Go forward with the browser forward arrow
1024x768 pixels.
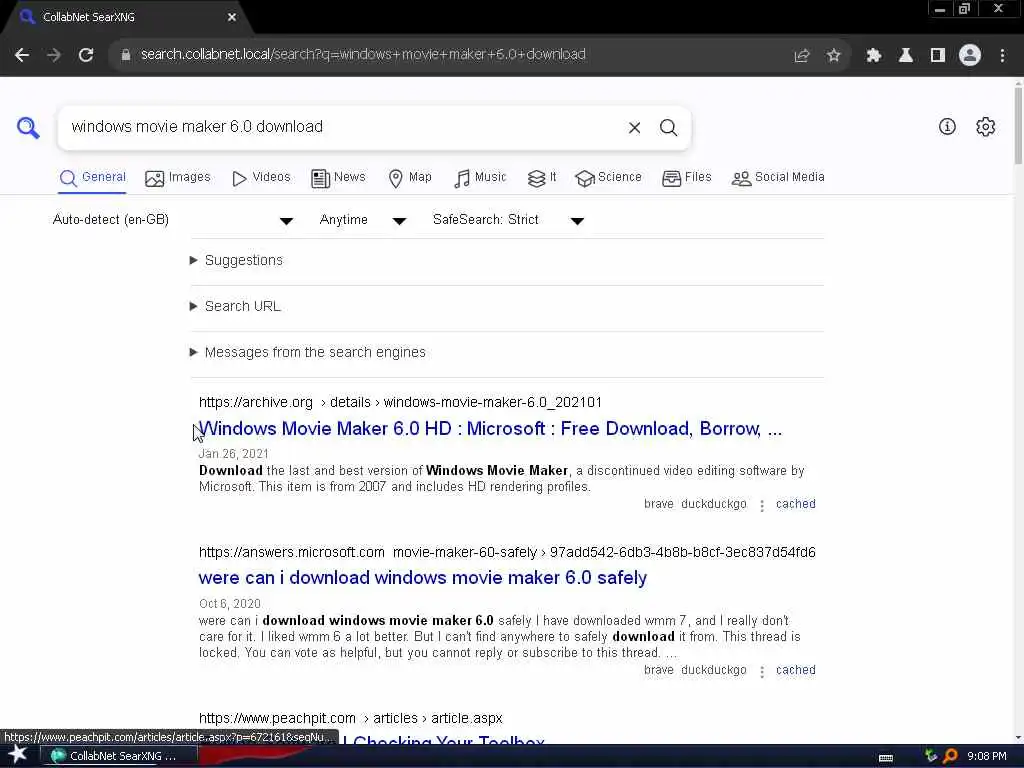tap(54, 55)
